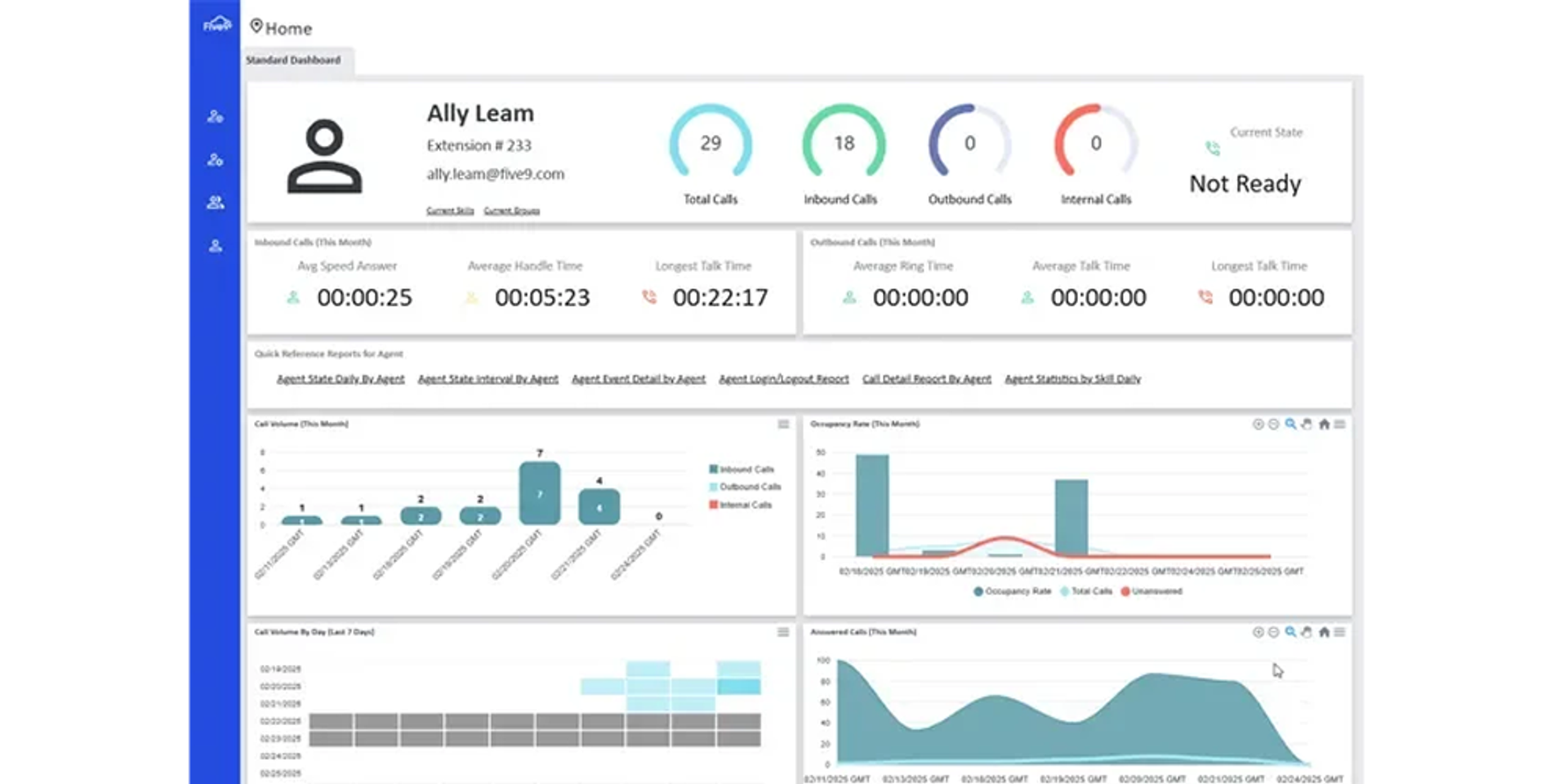
Task: Select the magnifier selection zoom on Occupancy Rate
Action: pyautogui.click(x=1290, y=424)
